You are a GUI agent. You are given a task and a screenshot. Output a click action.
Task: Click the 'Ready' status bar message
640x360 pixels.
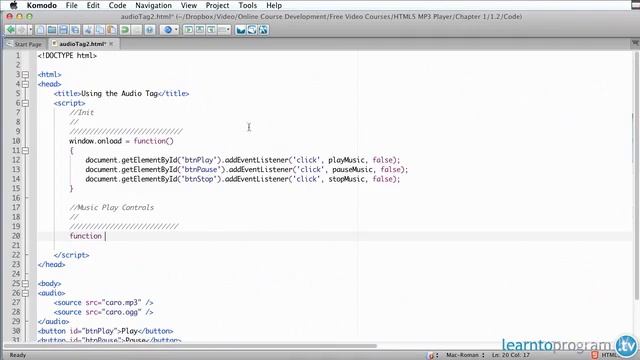[x=18, y=355]
